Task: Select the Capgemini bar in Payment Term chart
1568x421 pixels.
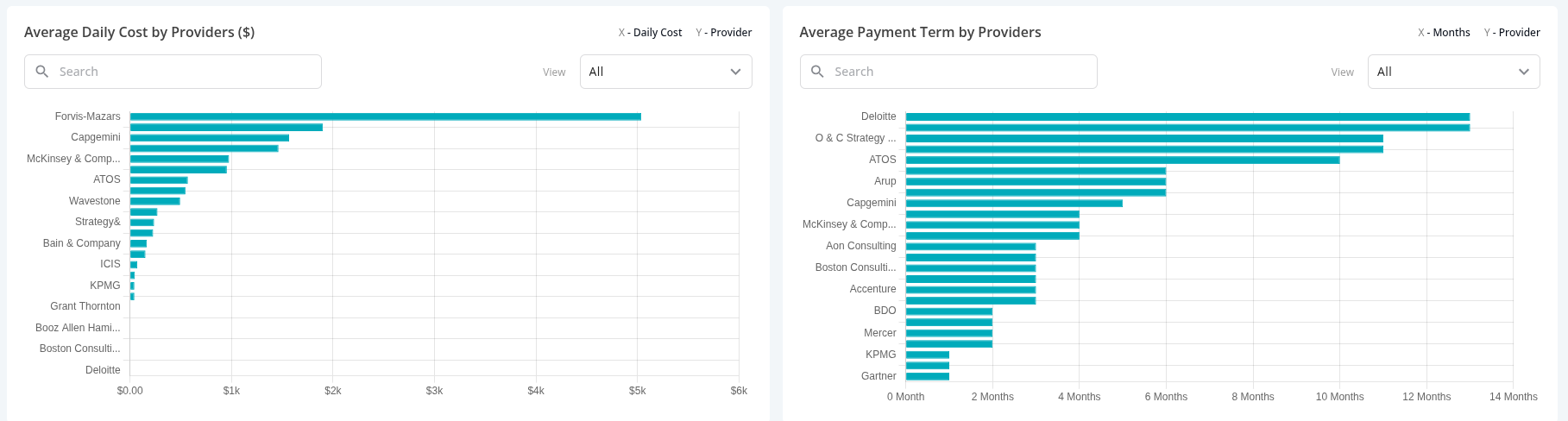Action: [x=1014, y=203]
